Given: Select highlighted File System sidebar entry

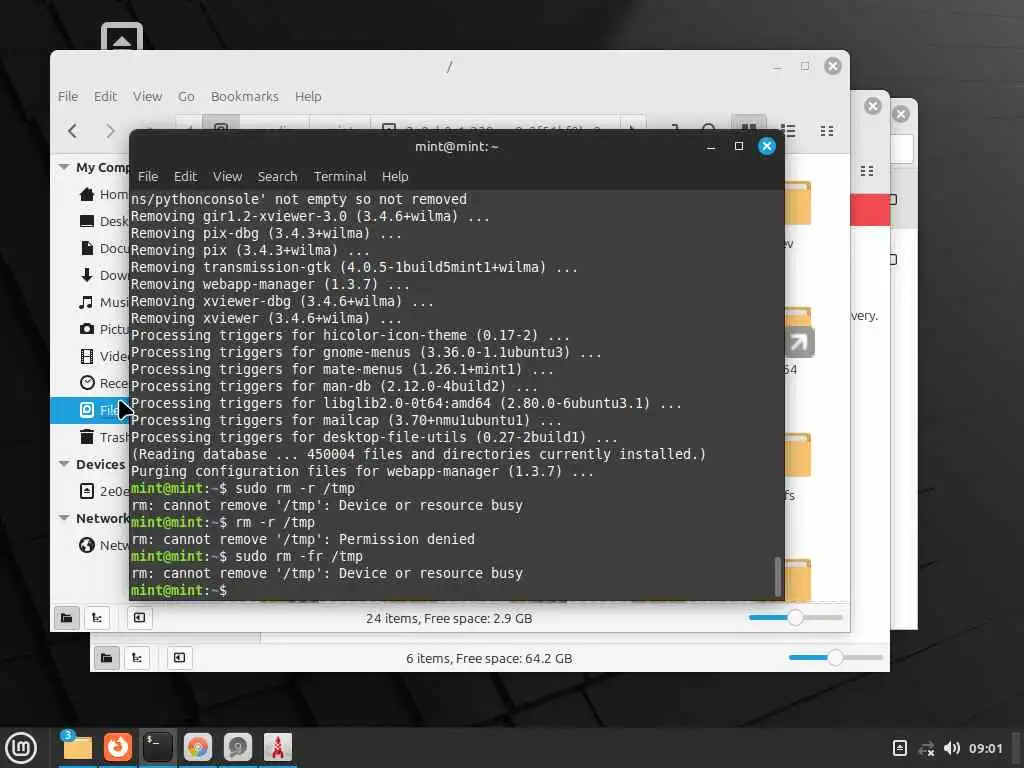Looking at the screenshot, I should [x=89, y=410].
